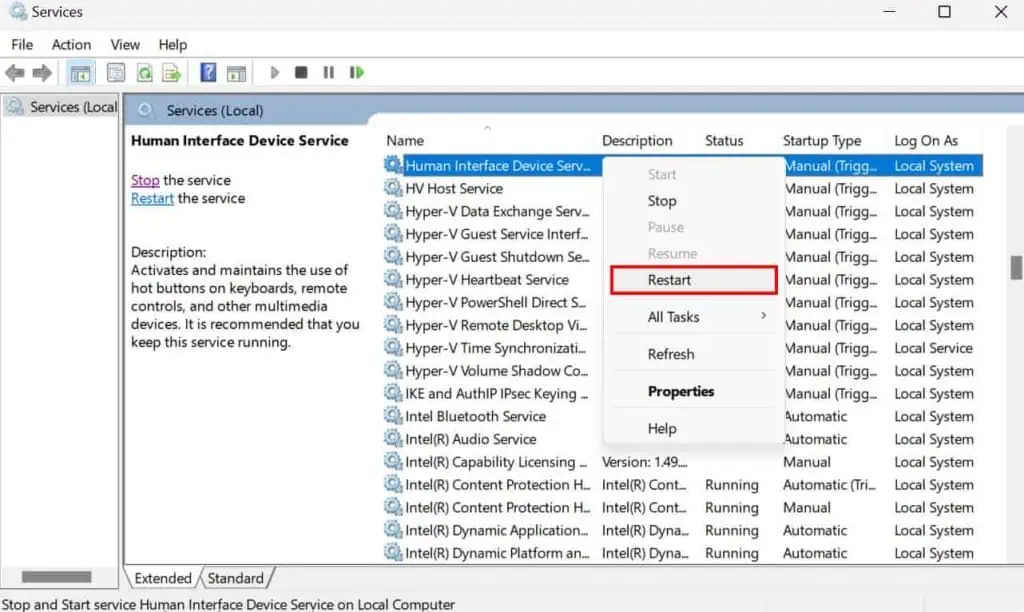Click the Restart the service link

click(x=151, y=198)
